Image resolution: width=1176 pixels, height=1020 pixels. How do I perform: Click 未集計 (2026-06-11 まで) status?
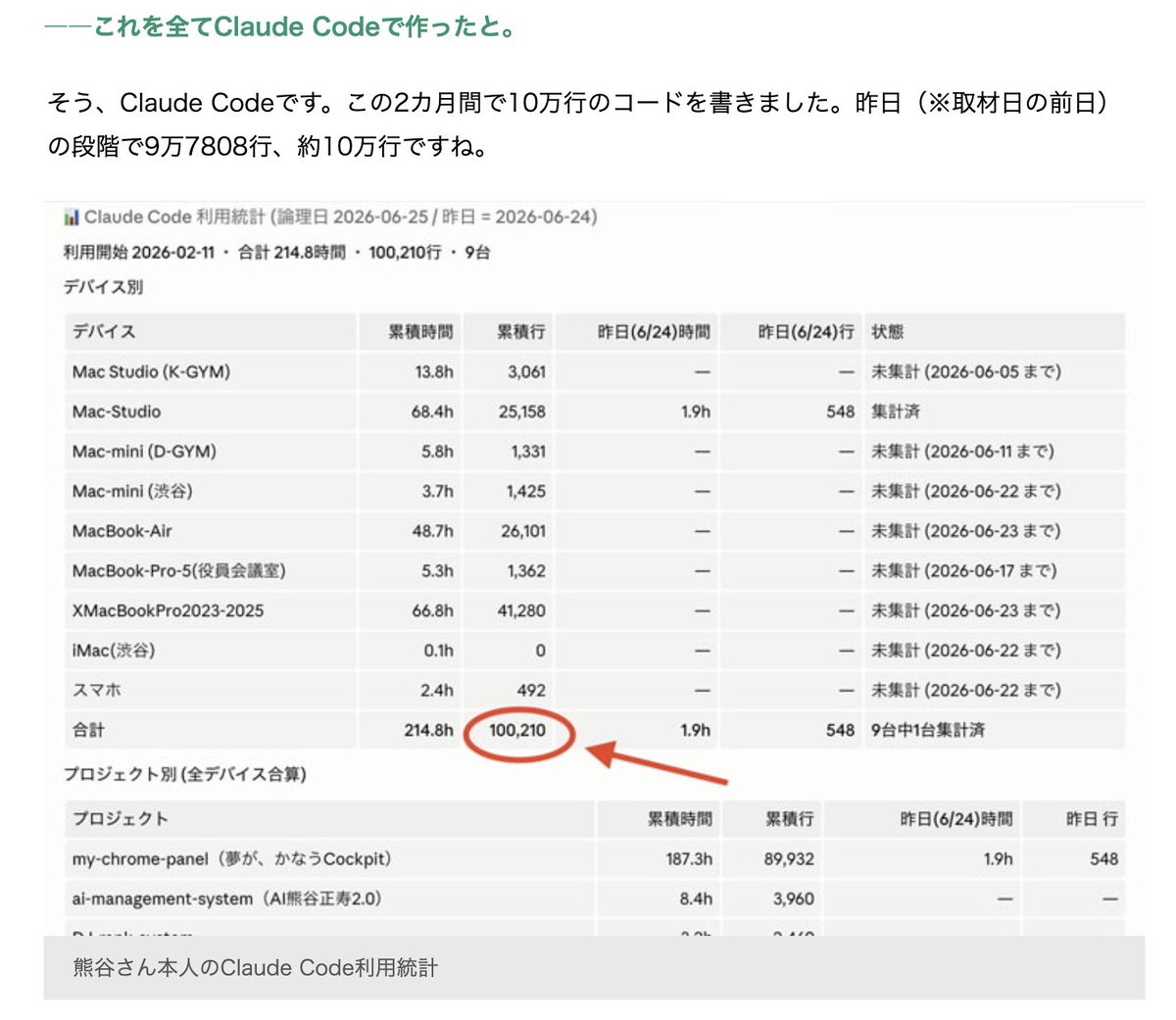point(962,452)
